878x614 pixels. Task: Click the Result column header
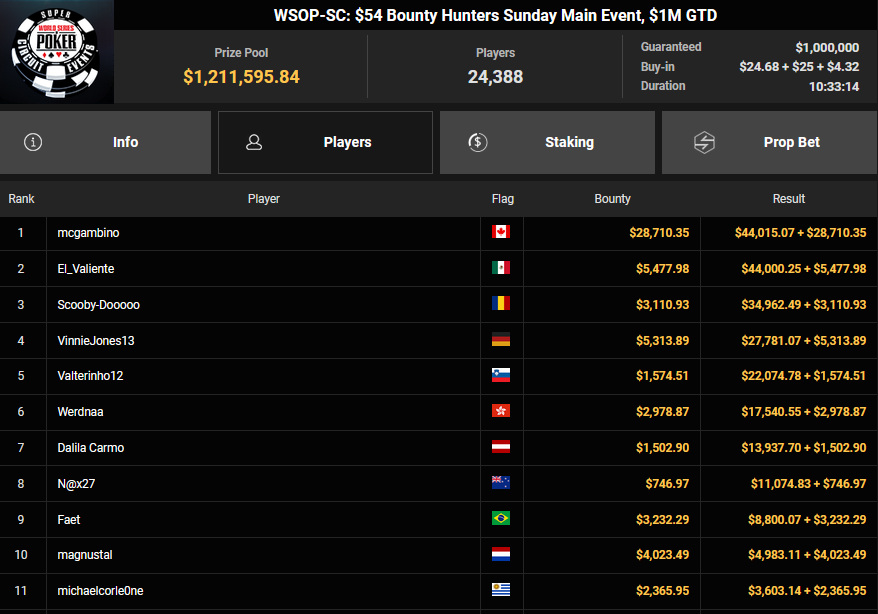pyautogui.click(x=788, y=199)
